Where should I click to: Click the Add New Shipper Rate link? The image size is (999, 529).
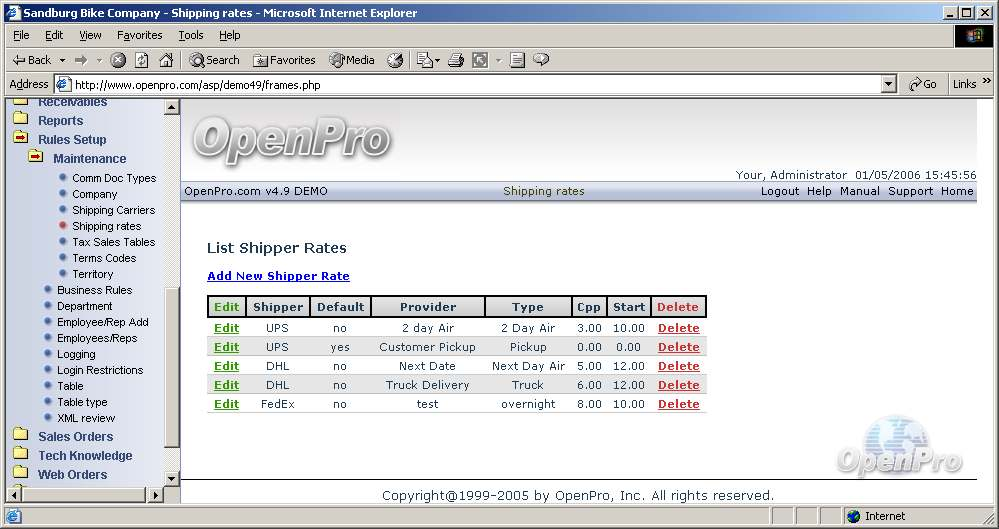click(x=278, y=276)
